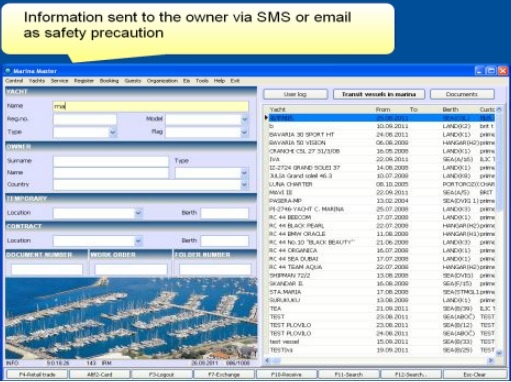Expand the yacht Type dropdown

point(113,132)
